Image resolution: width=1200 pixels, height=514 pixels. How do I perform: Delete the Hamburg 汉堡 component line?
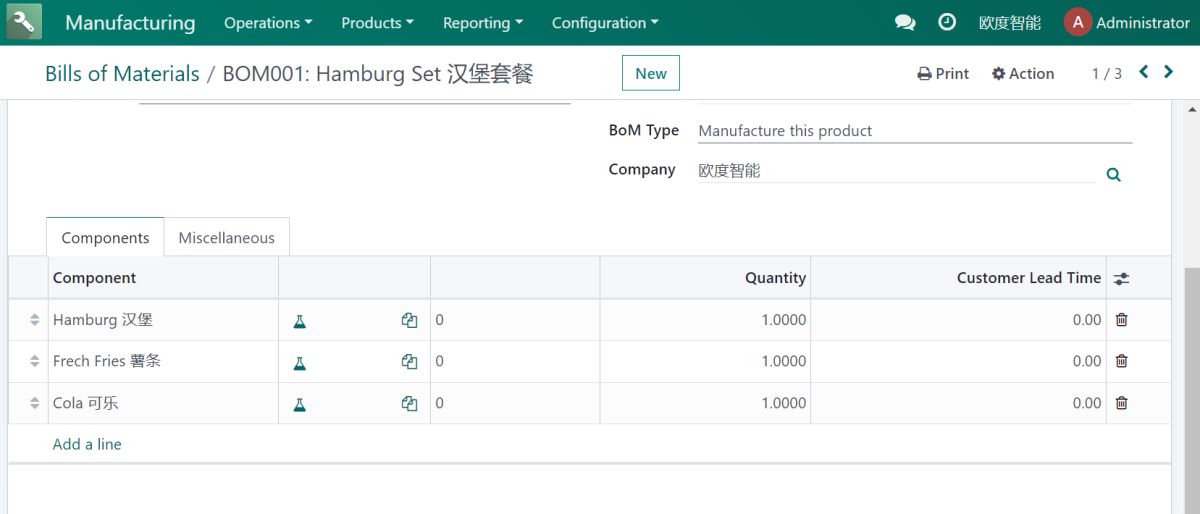[x=1121, y=320]
